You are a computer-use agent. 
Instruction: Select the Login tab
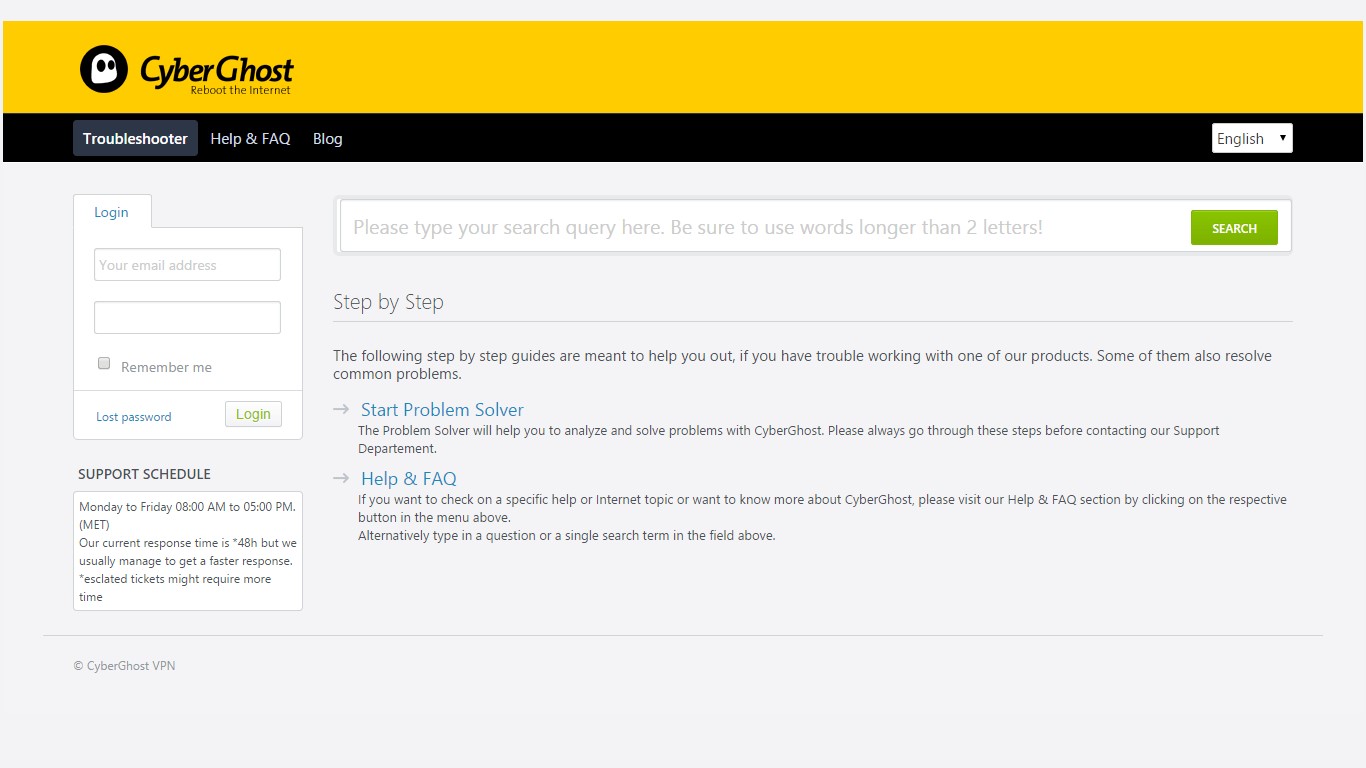pos(112,212)
